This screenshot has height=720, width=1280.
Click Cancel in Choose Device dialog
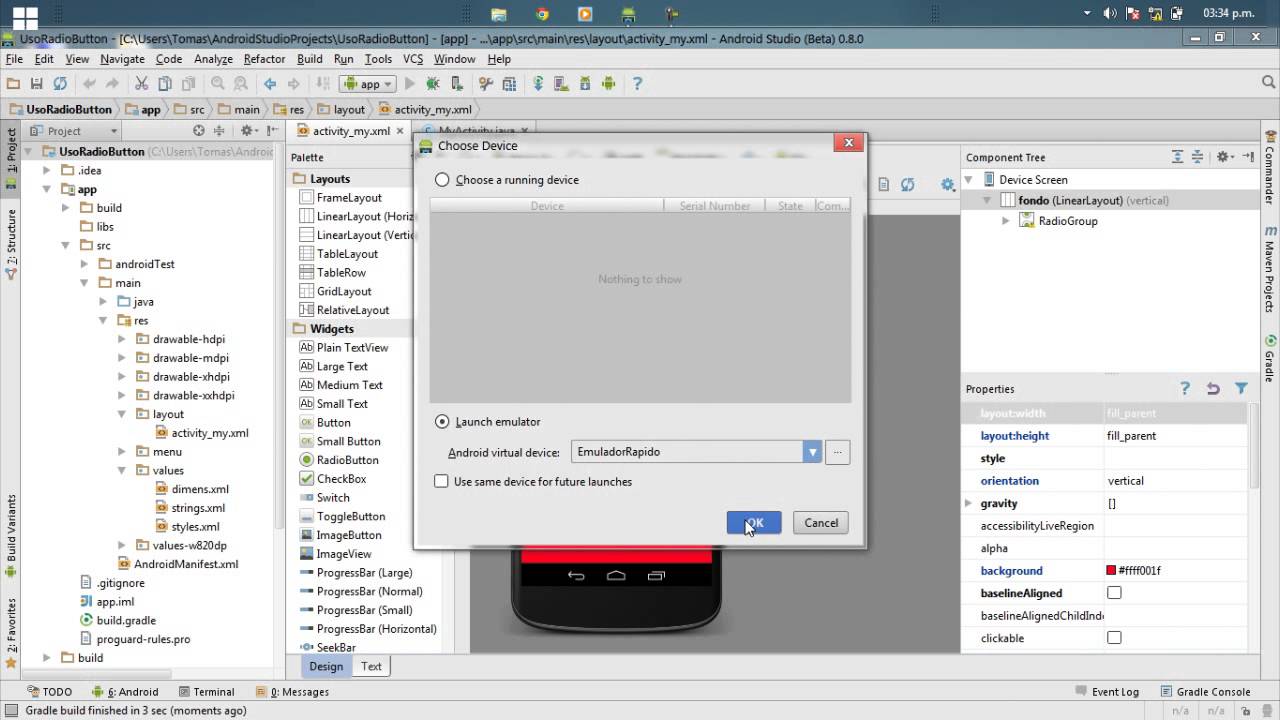click(x=821, y=522)
